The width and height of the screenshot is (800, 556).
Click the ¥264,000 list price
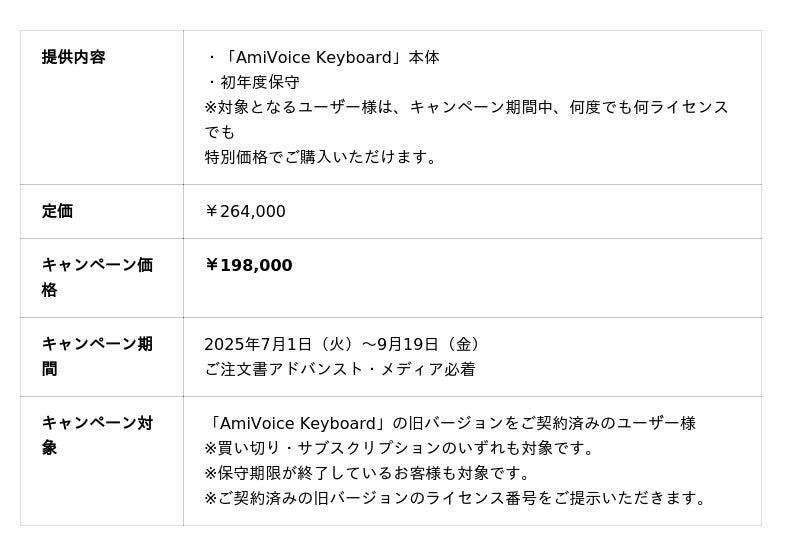(x=245, y=211)
